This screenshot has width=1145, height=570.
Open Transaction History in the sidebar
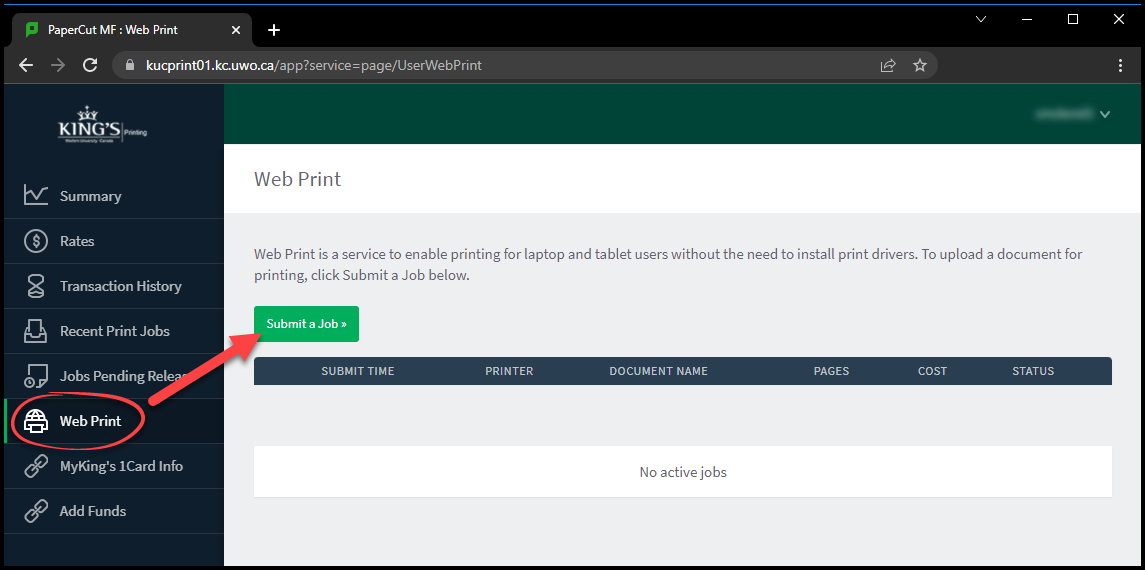(x=120, y=286)
